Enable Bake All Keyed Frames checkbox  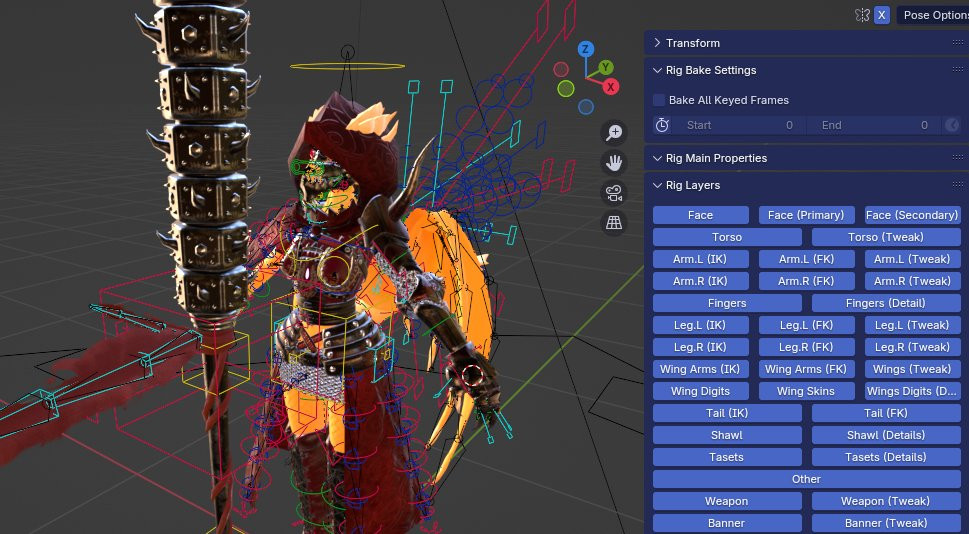click(659, 100)
